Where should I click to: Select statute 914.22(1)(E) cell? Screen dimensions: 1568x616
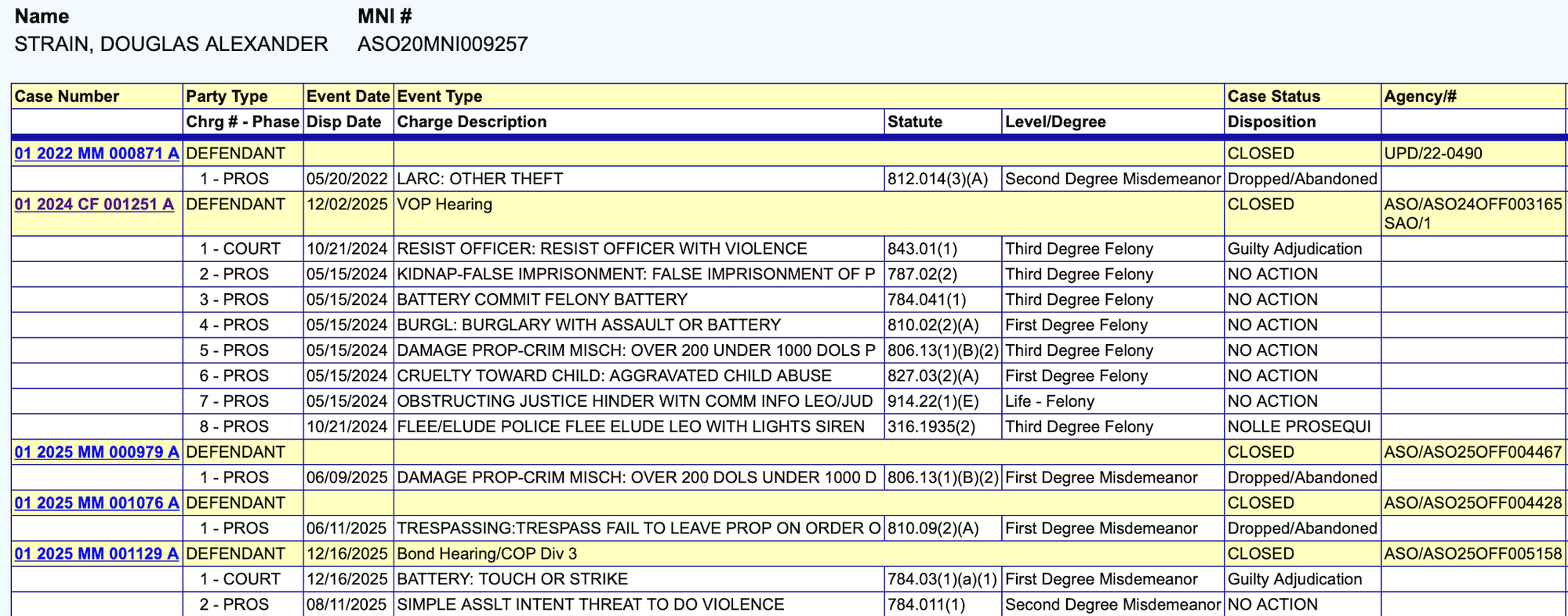932,401
